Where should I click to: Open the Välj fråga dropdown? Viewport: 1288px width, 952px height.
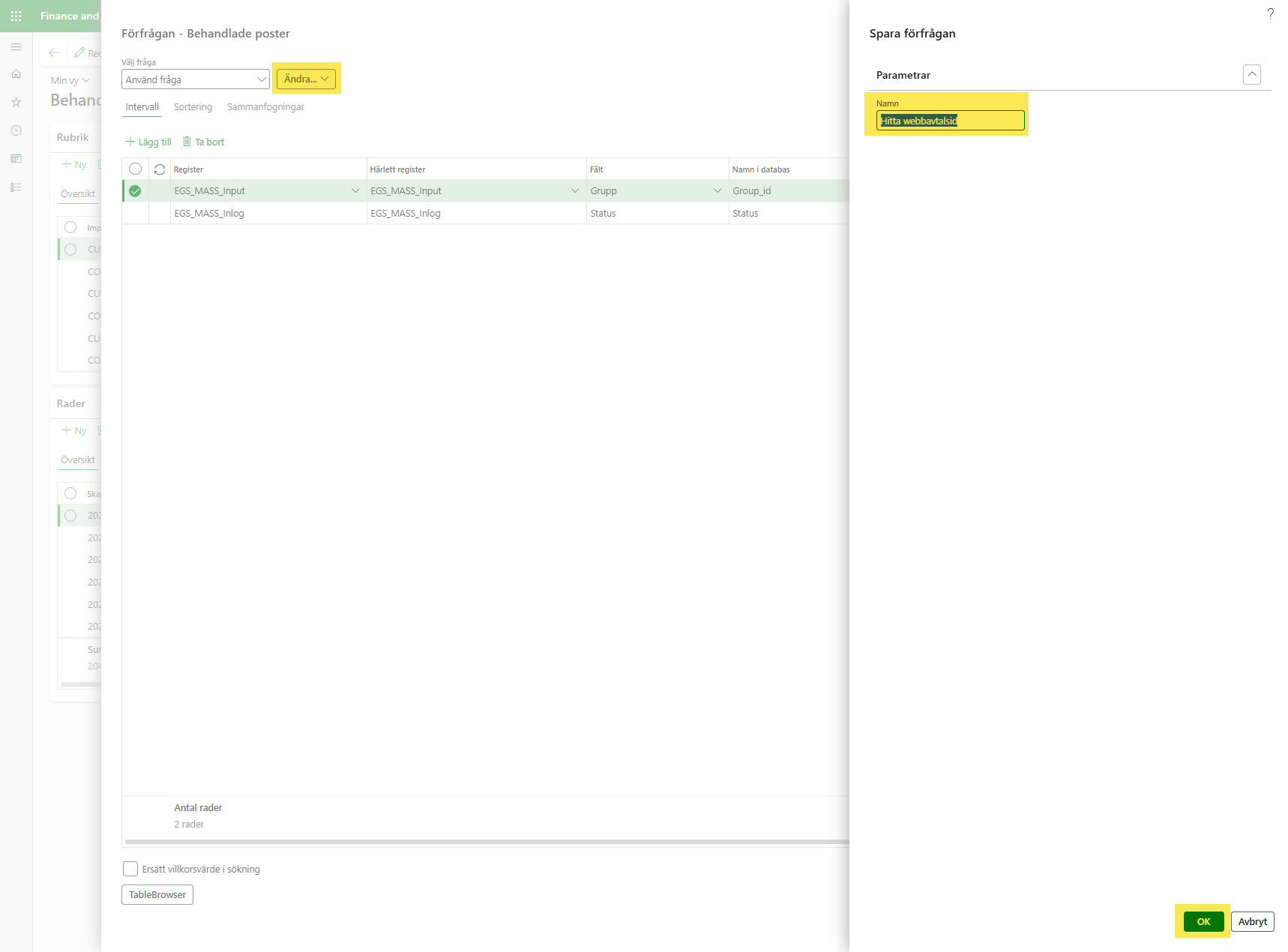pyautogui.click(x=195, y=79)
